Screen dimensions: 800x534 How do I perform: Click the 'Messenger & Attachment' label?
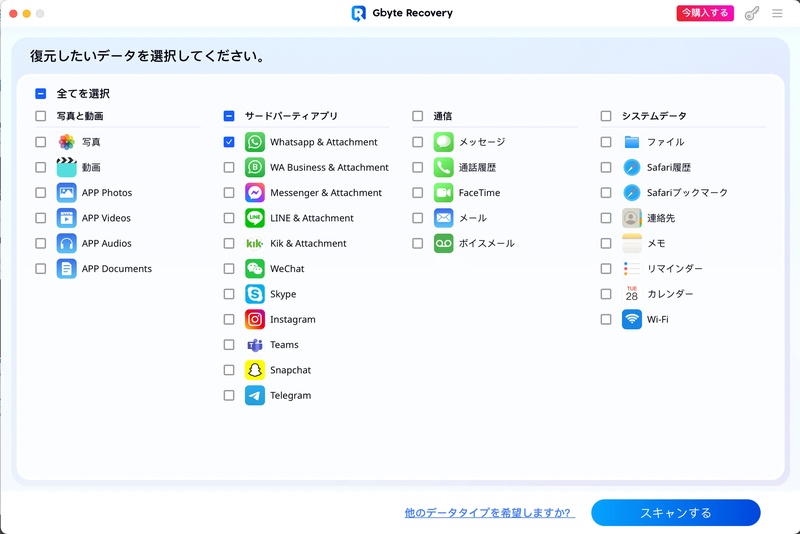point(326,193)
